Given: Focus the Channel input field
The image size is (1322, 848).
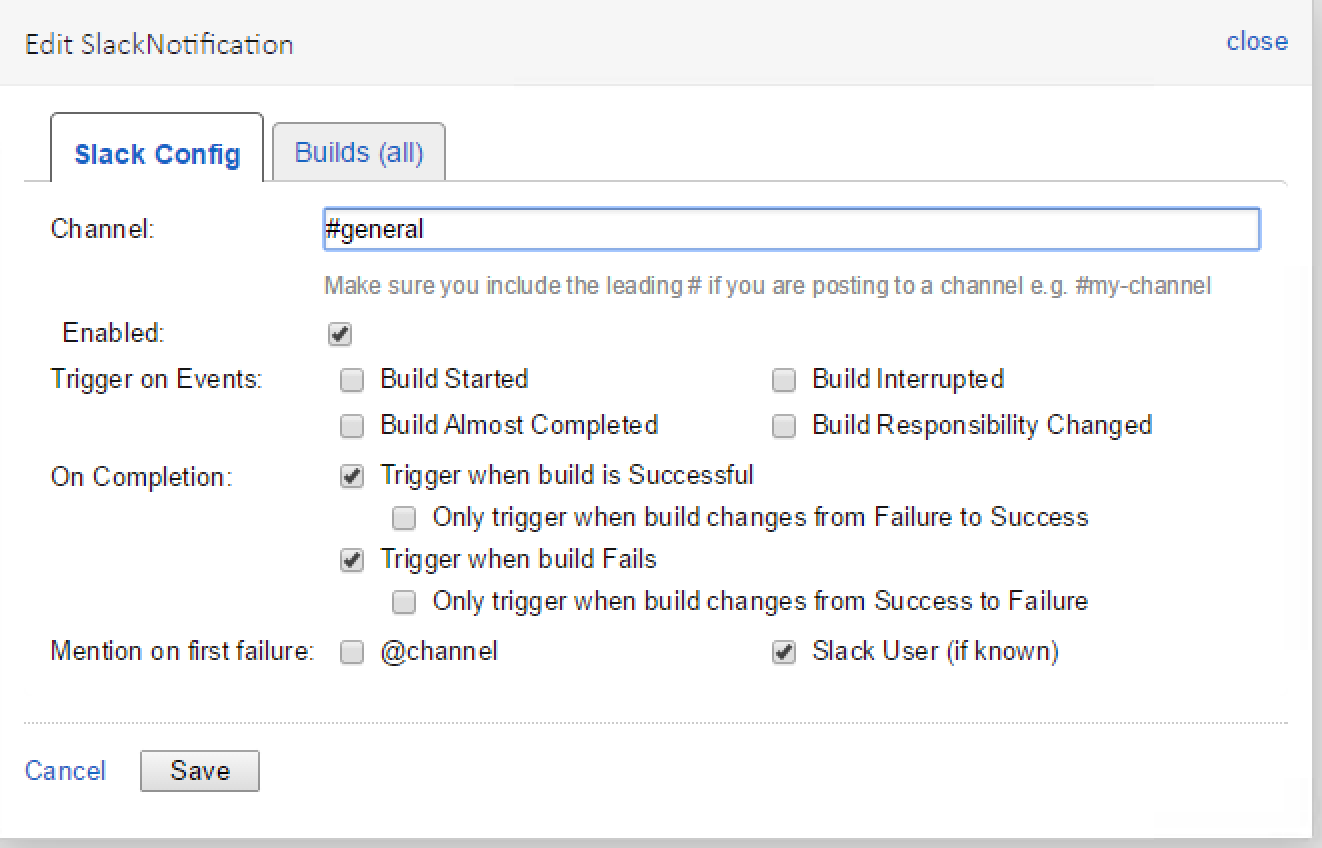Looking at the screenshot, I should pos(790,229).
